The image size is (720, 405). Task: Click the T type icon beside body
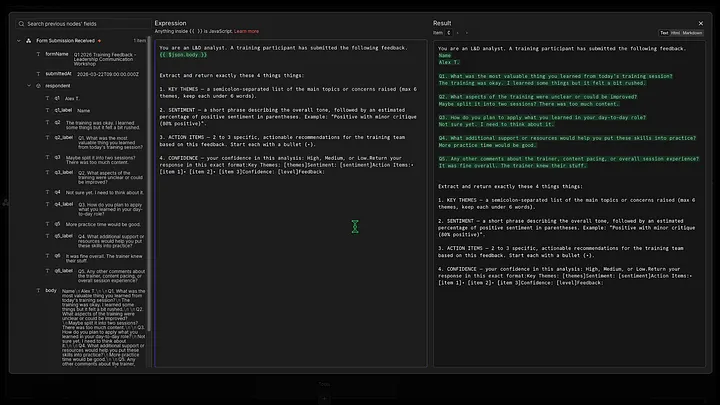point(38,290)
